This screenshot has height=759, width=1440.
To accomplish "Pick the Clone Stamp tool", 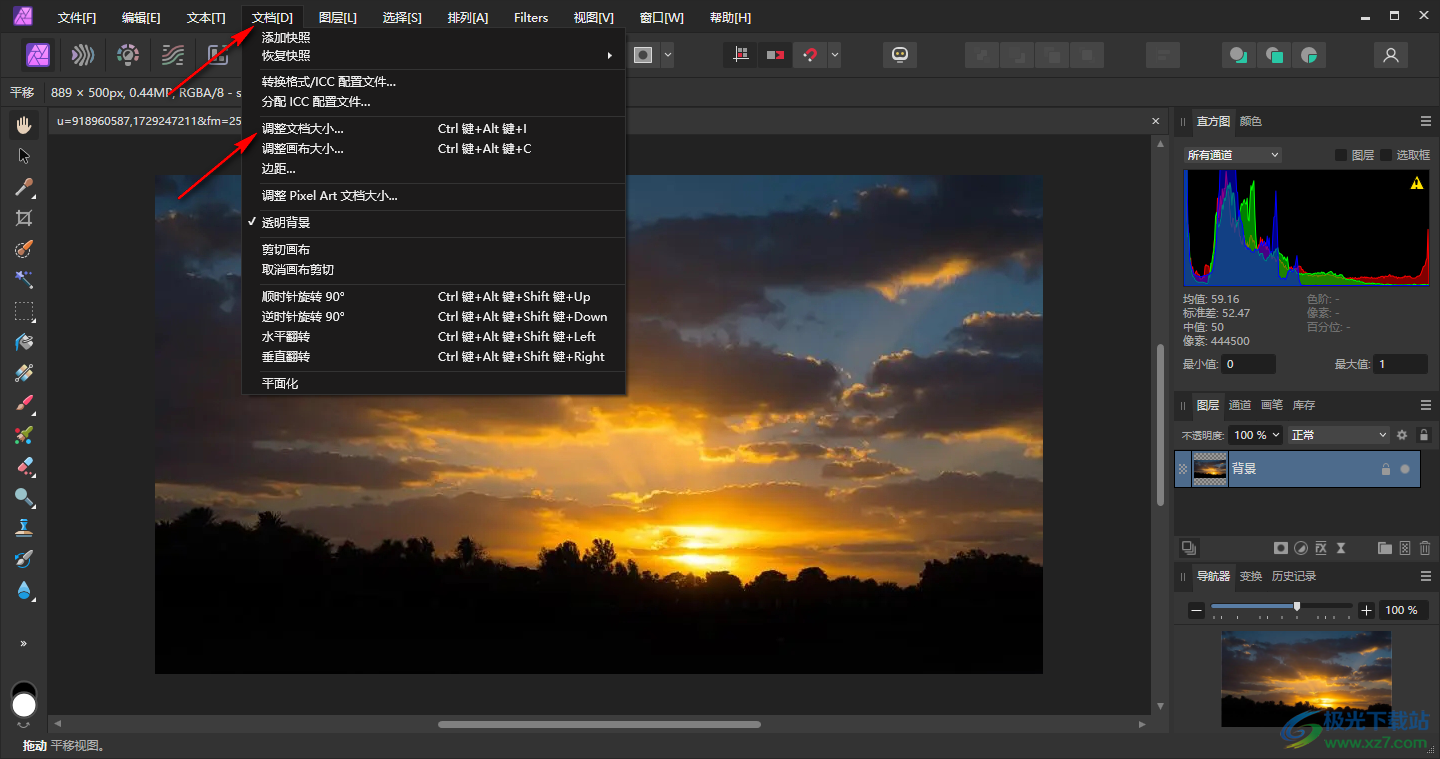I will [x=24, y=528].
